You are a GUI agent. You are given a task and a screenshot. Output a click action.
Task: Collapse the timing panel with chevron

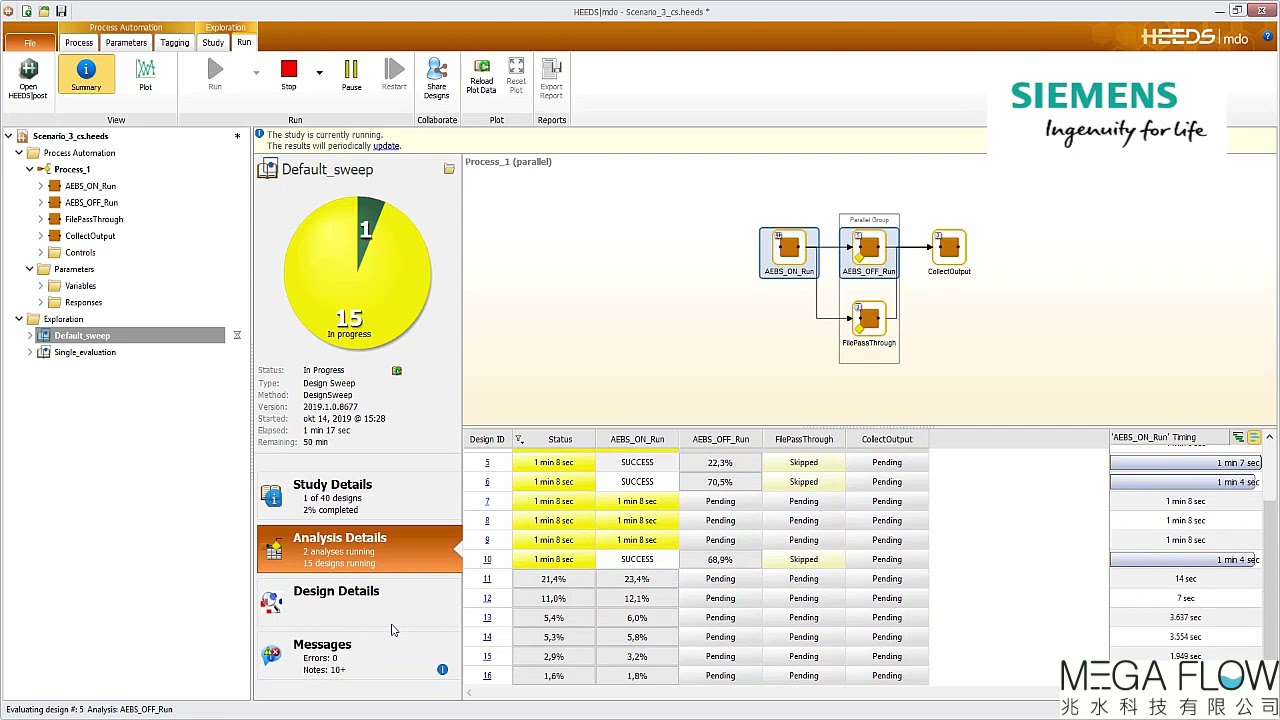tap(1269, 437)
